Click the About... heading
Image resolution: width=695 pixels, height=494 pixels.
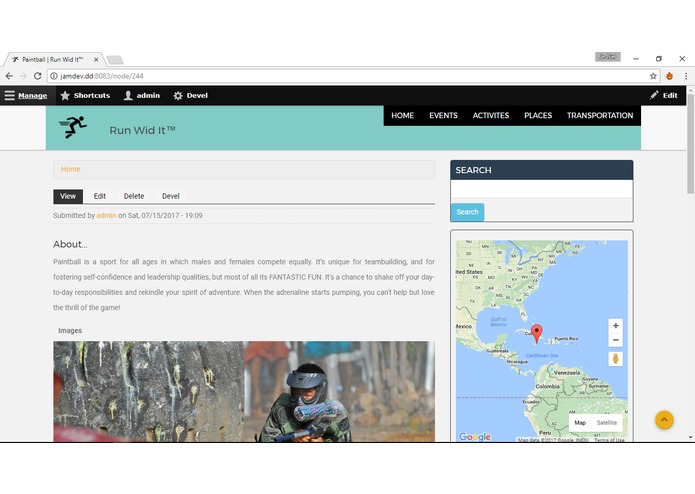70,245
